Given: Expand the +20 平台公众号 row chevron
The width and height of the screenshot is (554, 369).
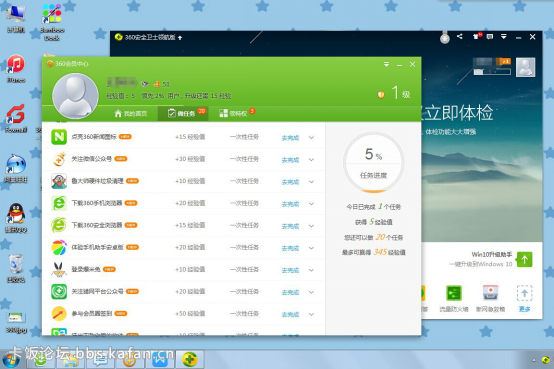Looking at the screenshot, I should (x=311, y=292).
